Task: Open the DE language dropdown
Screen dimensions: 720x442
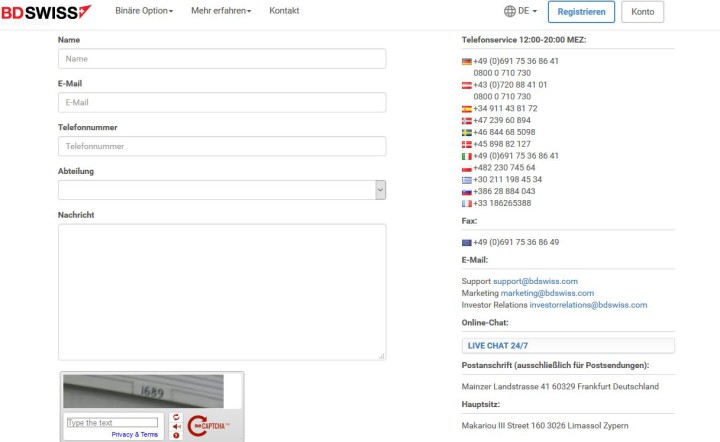Action: pyautogui.click(x=527, y=11)
